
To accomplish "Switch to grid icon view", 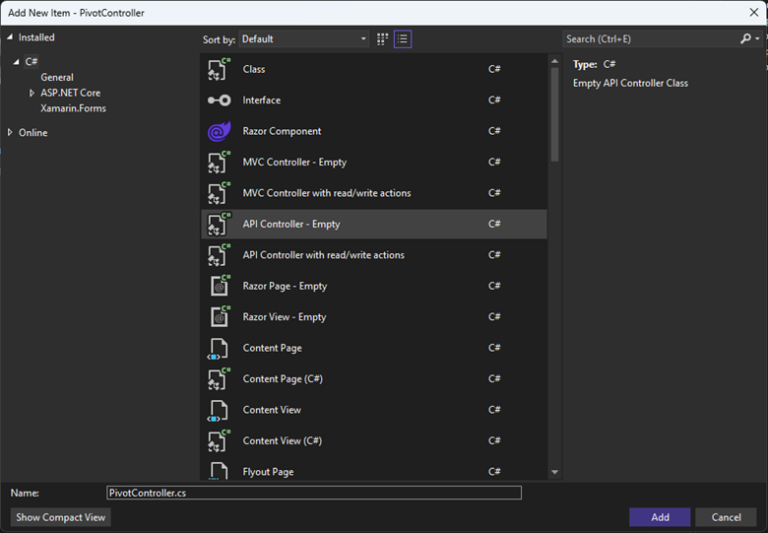I will pyautogui.click(x=382, y=39).
